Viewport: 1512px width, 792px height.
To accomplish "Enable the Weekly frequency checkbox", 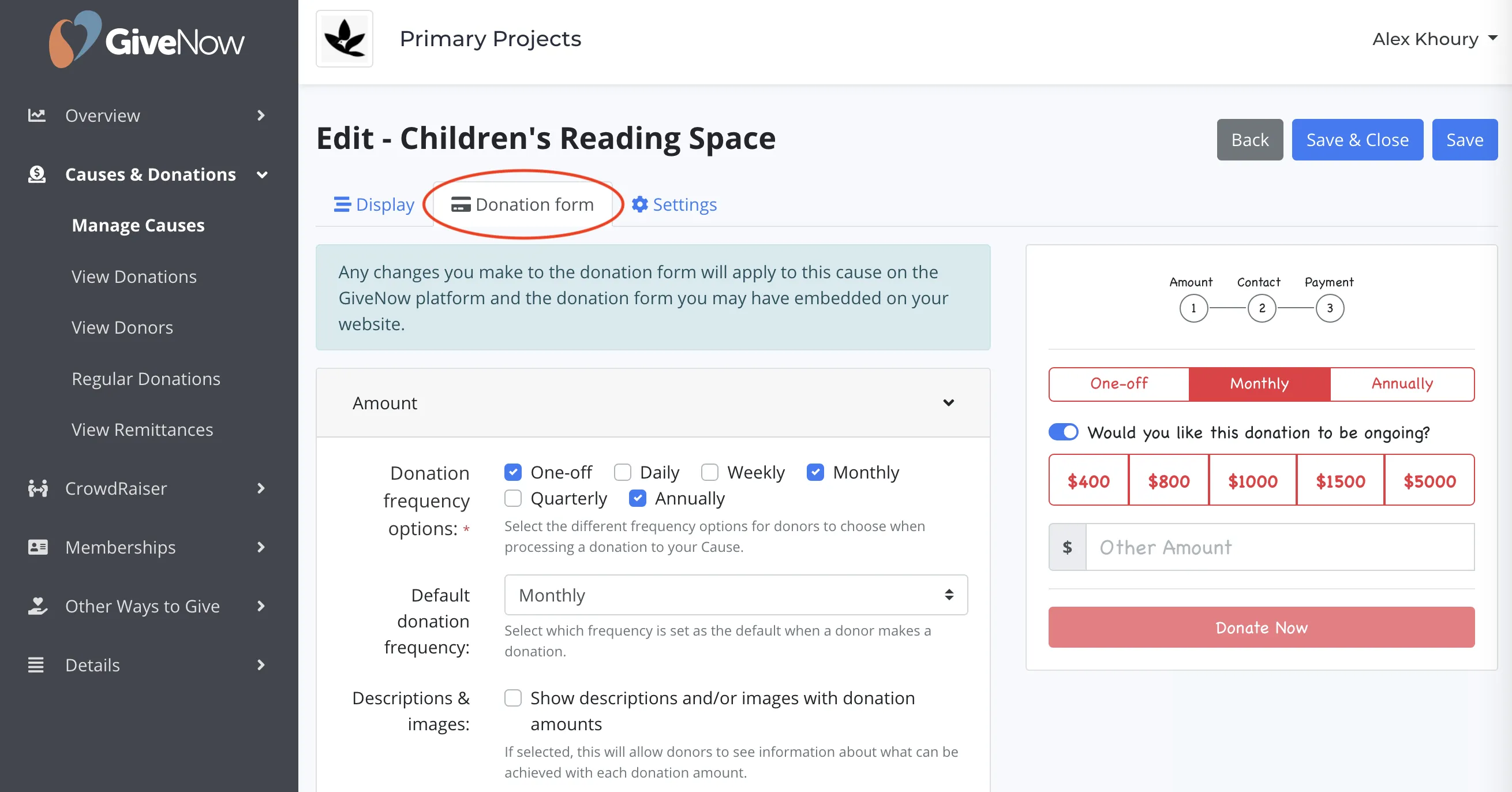I will coord(710,472).
